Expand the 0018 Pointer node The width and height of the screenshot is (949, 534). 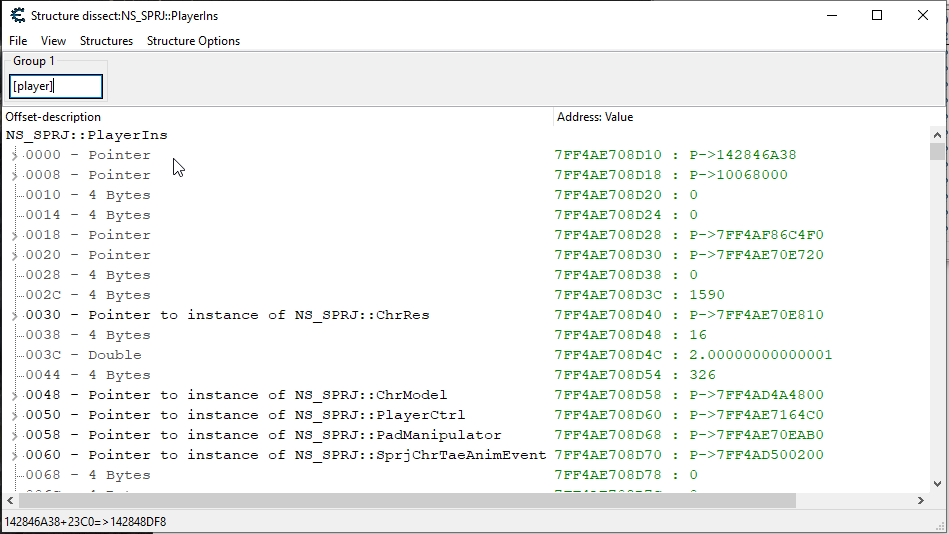(14, 235)
